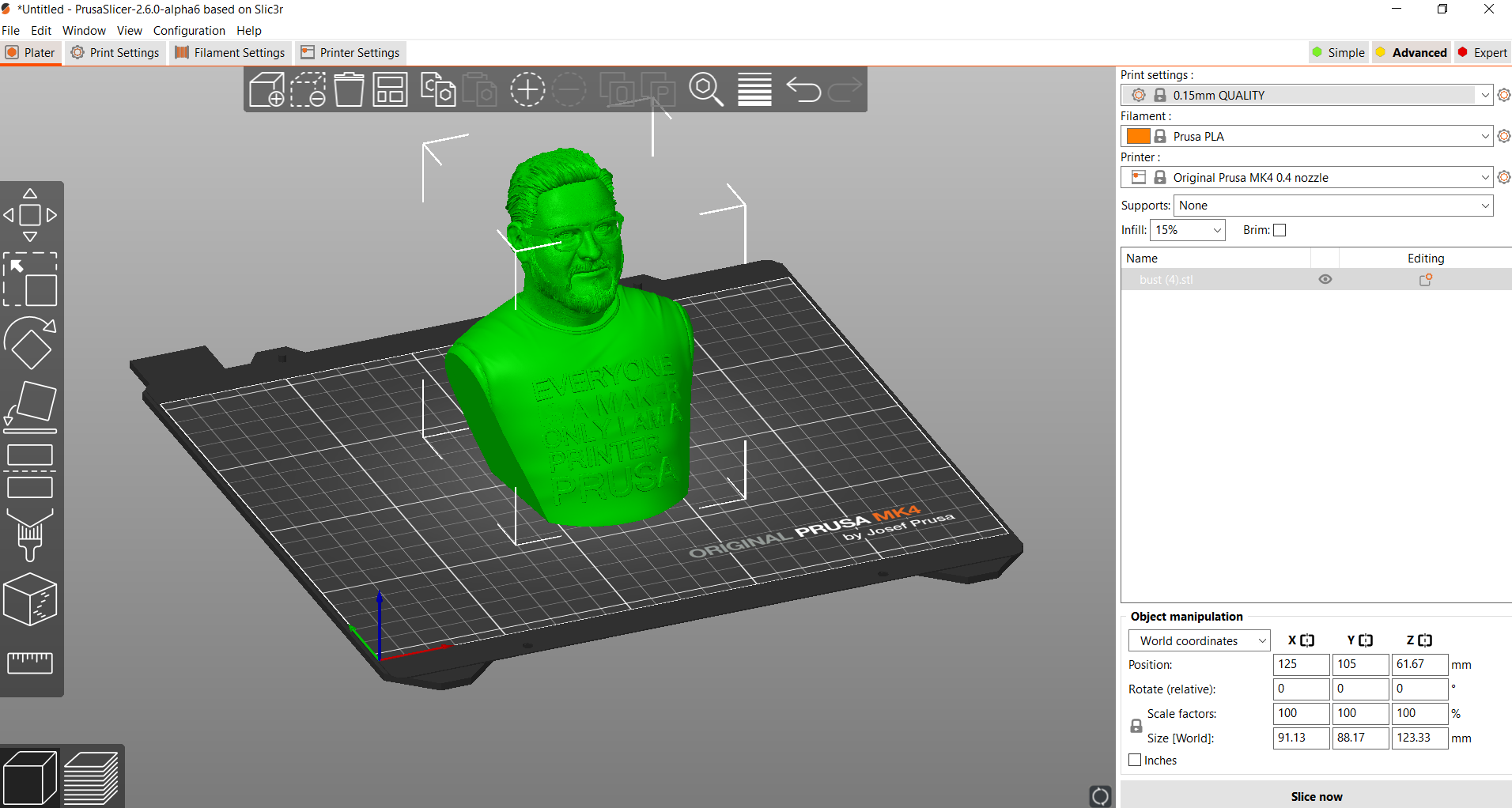
Task: Toggle the Brim checkbox
Action: (x=1280, y=230)
